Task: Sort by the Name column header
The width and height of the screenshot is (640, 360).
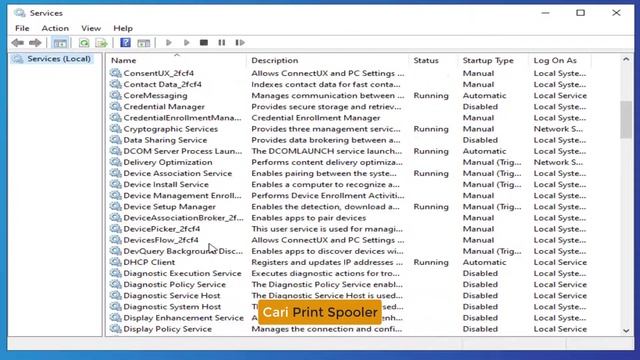Action: [x=177, y=60]
